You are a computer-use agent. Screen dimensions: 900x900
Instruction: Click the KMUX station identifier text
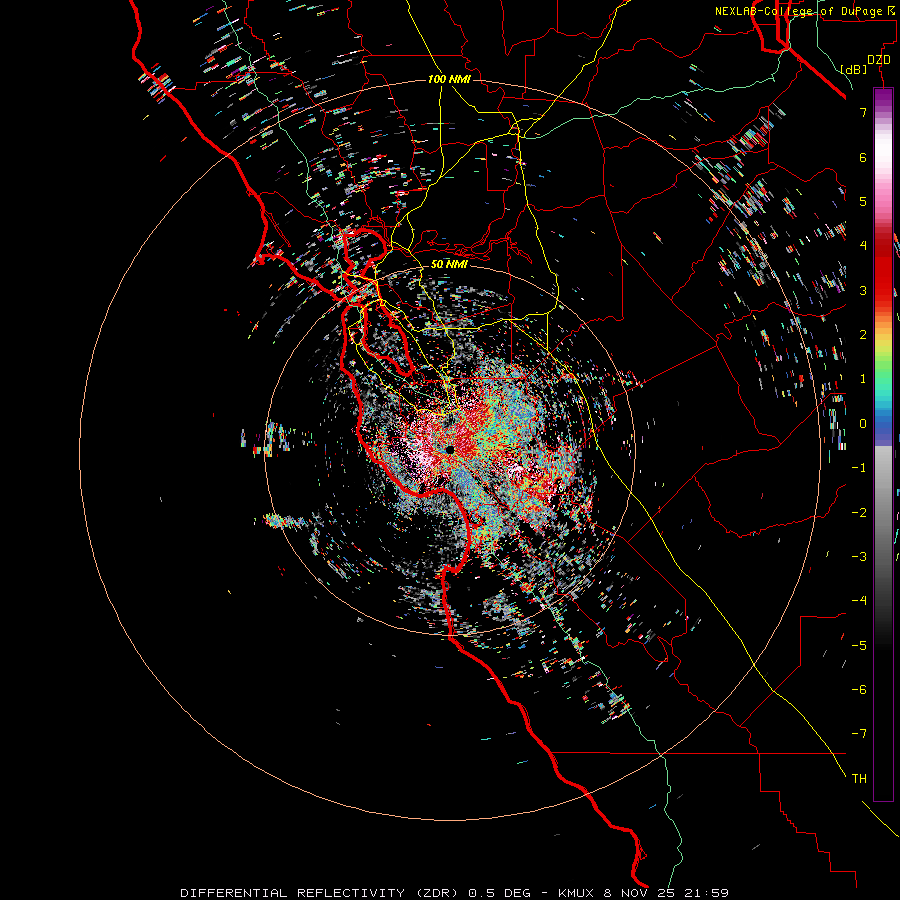pyautogui.click(x=576, y=893)
